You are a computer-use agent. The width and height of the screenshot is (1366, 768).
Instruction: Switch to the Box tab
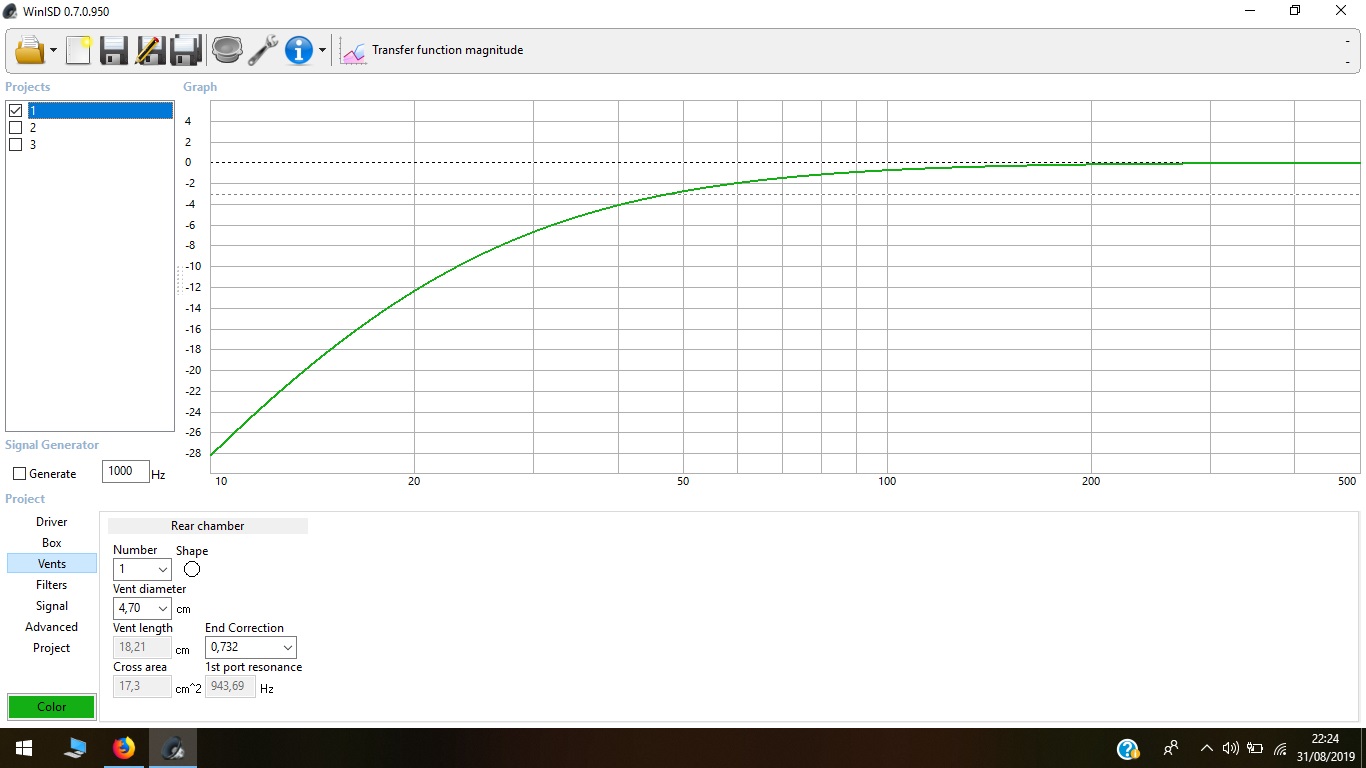click(x=52, y=543)
